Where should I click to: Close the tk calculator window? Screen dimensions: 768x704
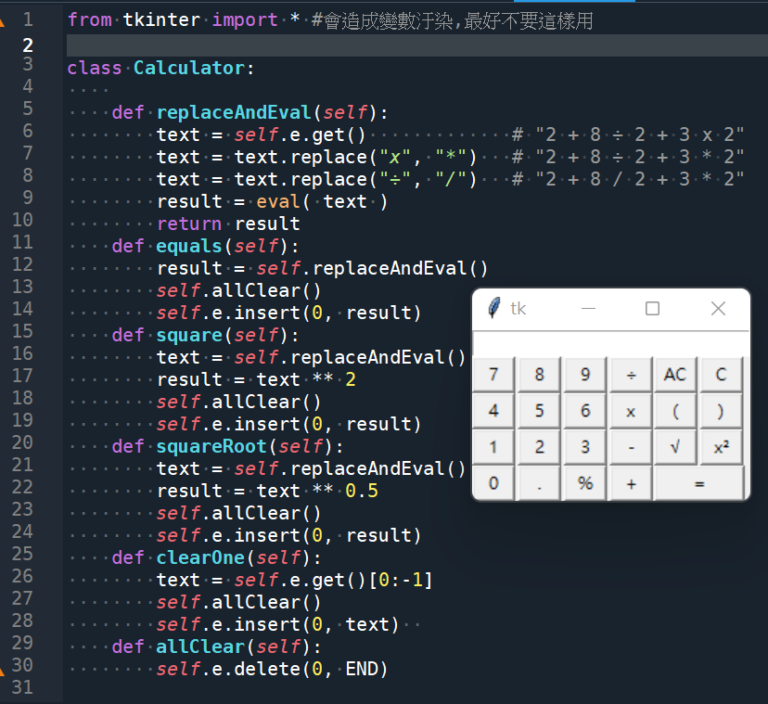(718, 309)
